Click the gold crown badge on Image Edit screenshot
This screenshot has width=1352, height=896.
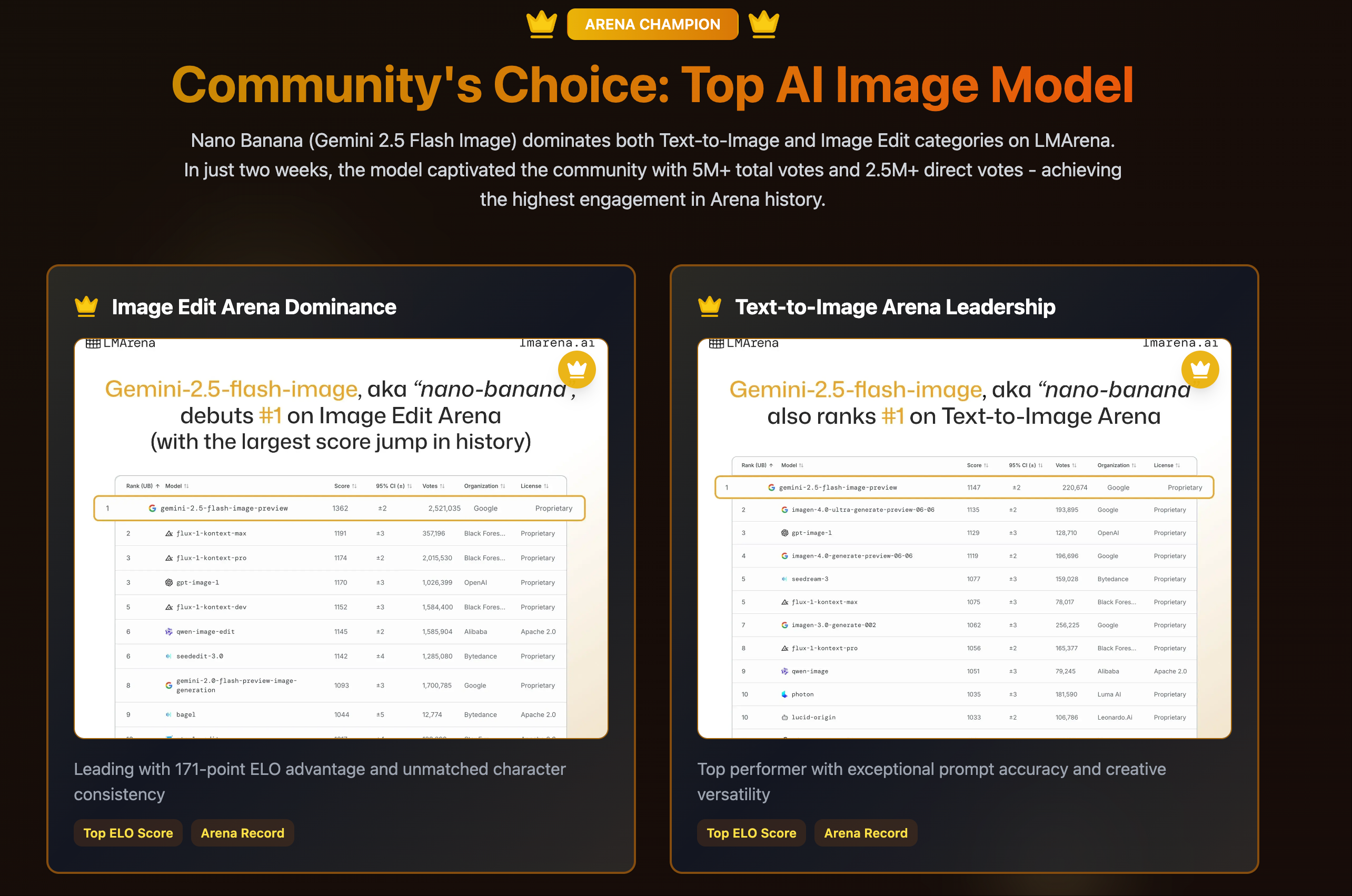[576, 370]
